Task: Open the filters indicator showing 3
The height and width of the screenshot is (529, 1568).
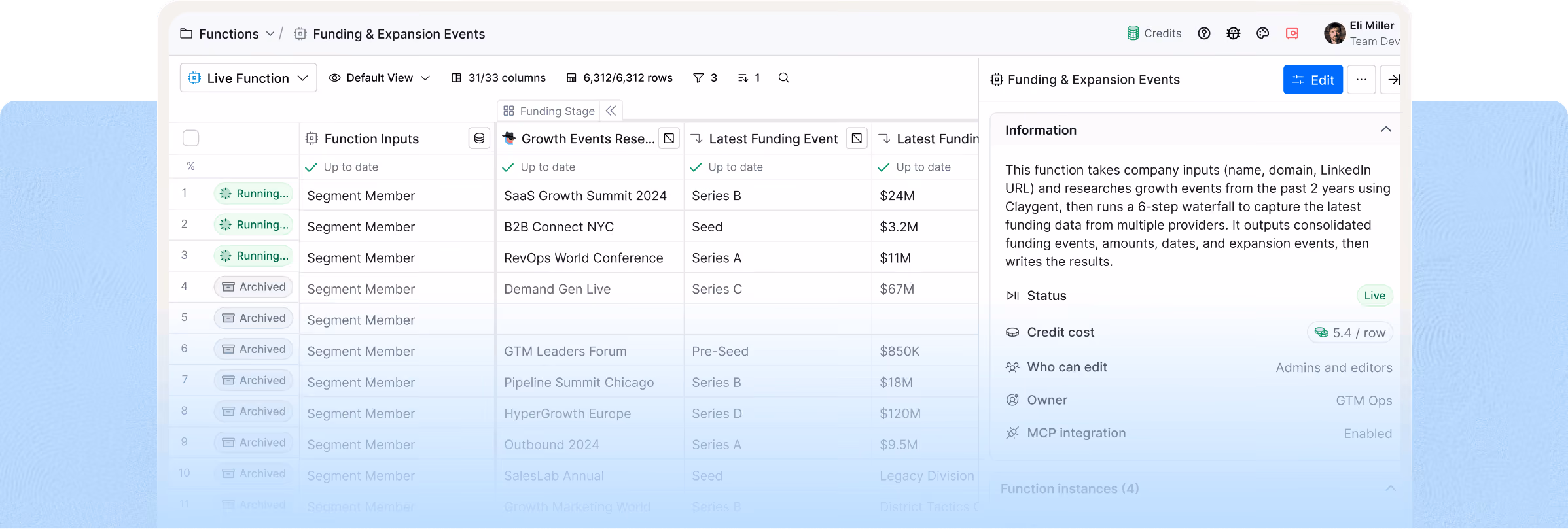Action: [x=705, y=78]
